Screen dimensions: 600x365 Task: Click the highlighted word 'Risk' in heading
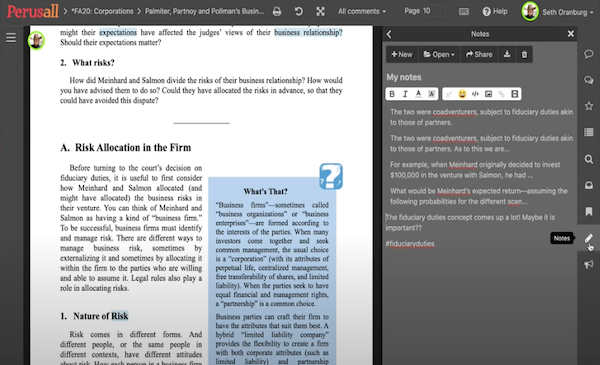[x=120, y=316]
